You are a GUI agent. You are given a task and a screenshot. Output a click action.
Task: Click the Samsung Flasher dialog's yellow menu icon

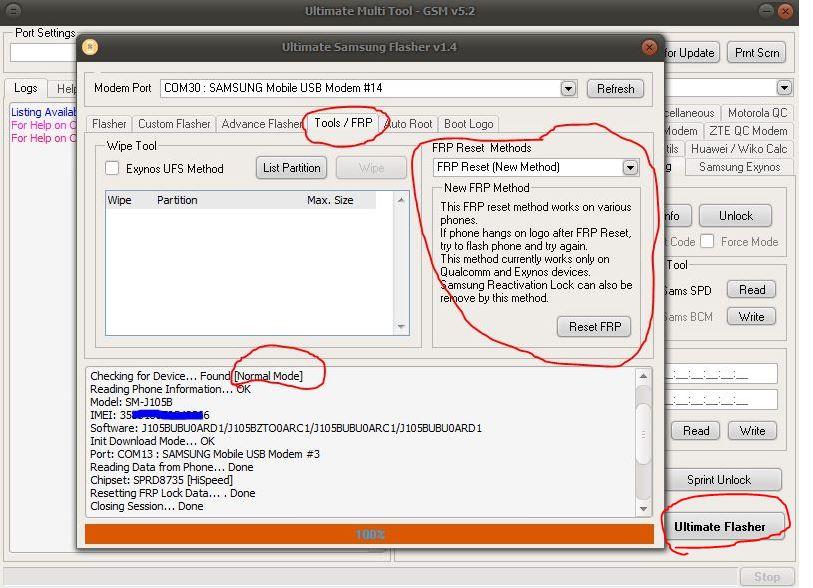tap(90, 47)
